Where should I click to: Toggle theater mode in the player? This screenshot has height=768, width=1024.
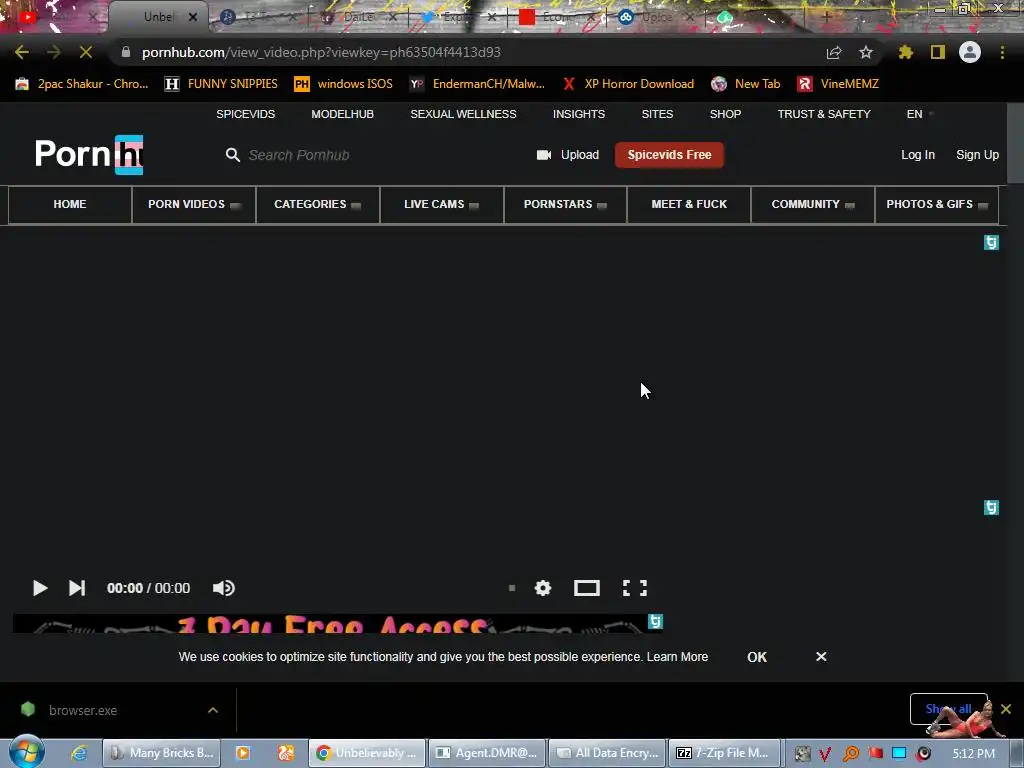click(586, 588)
